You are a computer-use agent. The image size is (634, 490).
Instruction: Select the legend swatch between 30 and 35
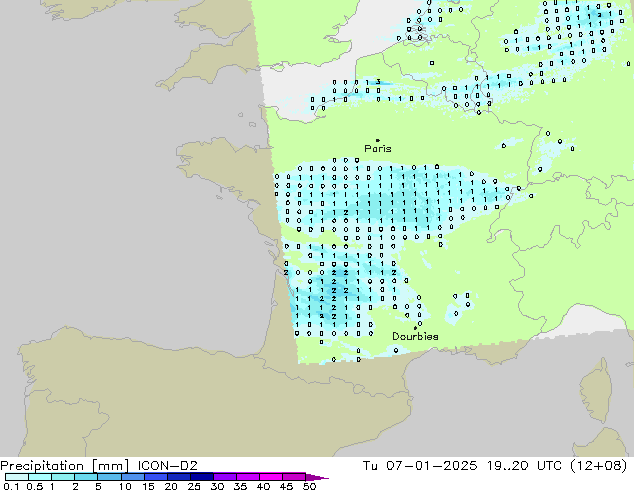pos(224,477)
